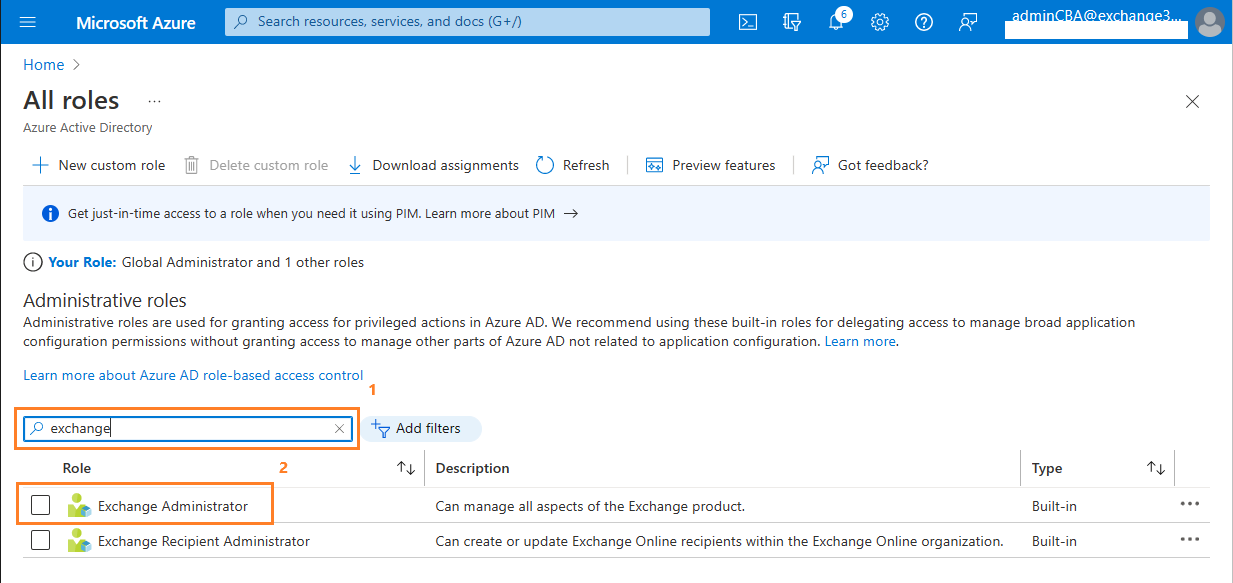Sort by the Role column arrows
1233x583 pixels.
point(406,468)
